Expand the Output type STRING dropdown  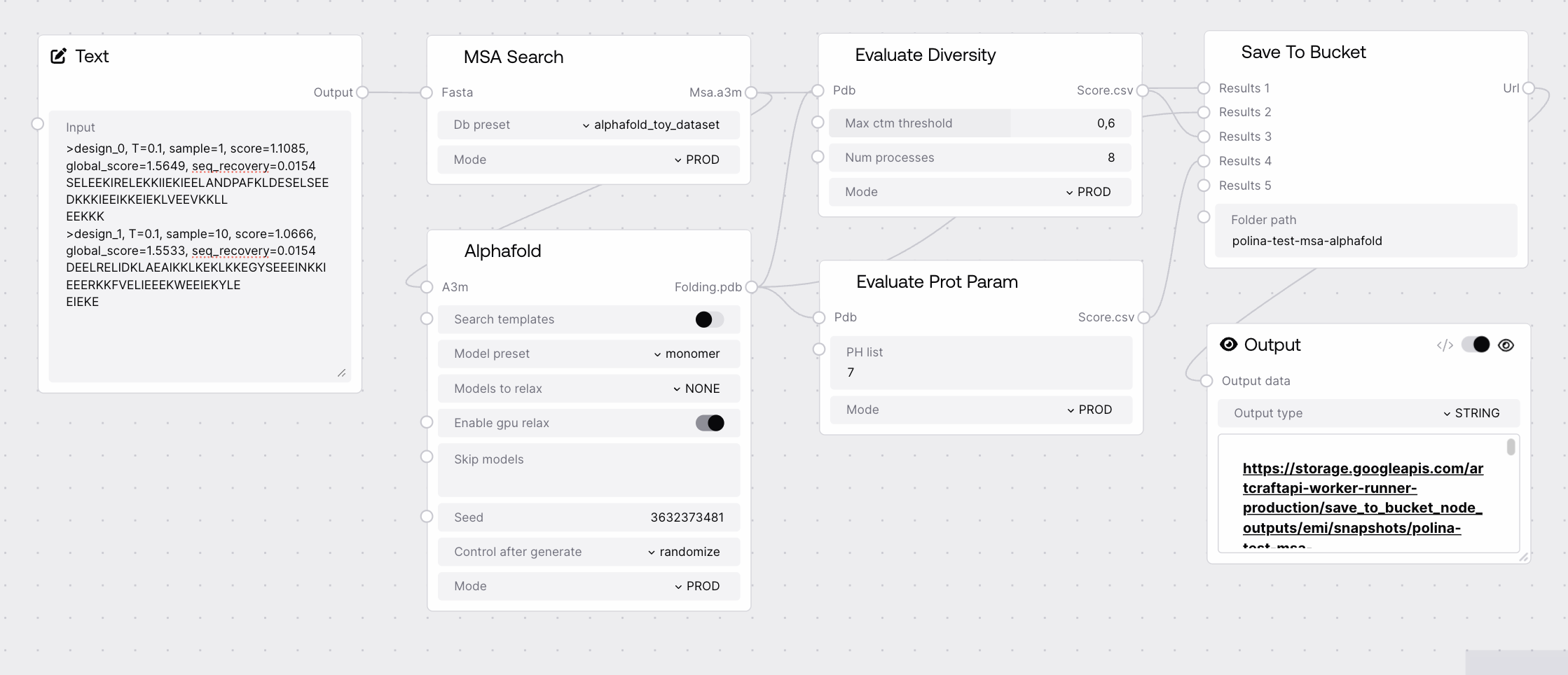1471,413
